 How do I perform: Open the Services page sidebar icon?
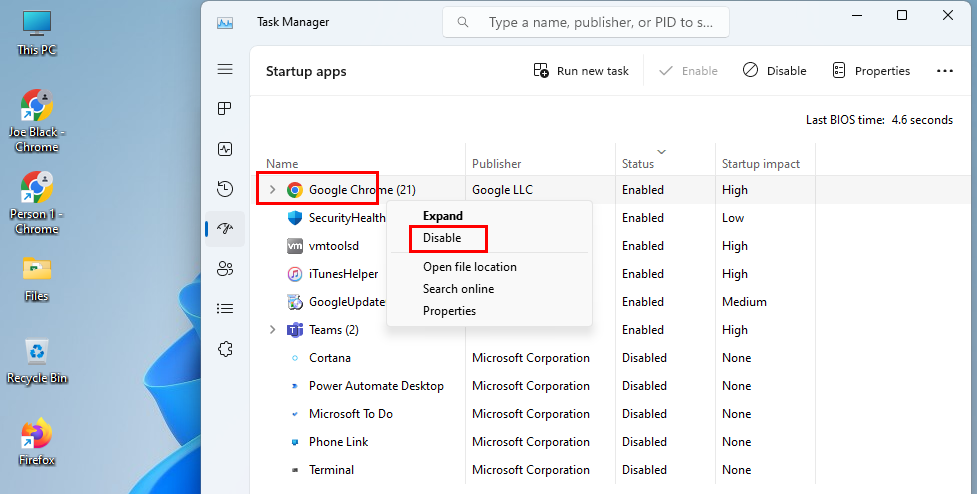[225, 348]
